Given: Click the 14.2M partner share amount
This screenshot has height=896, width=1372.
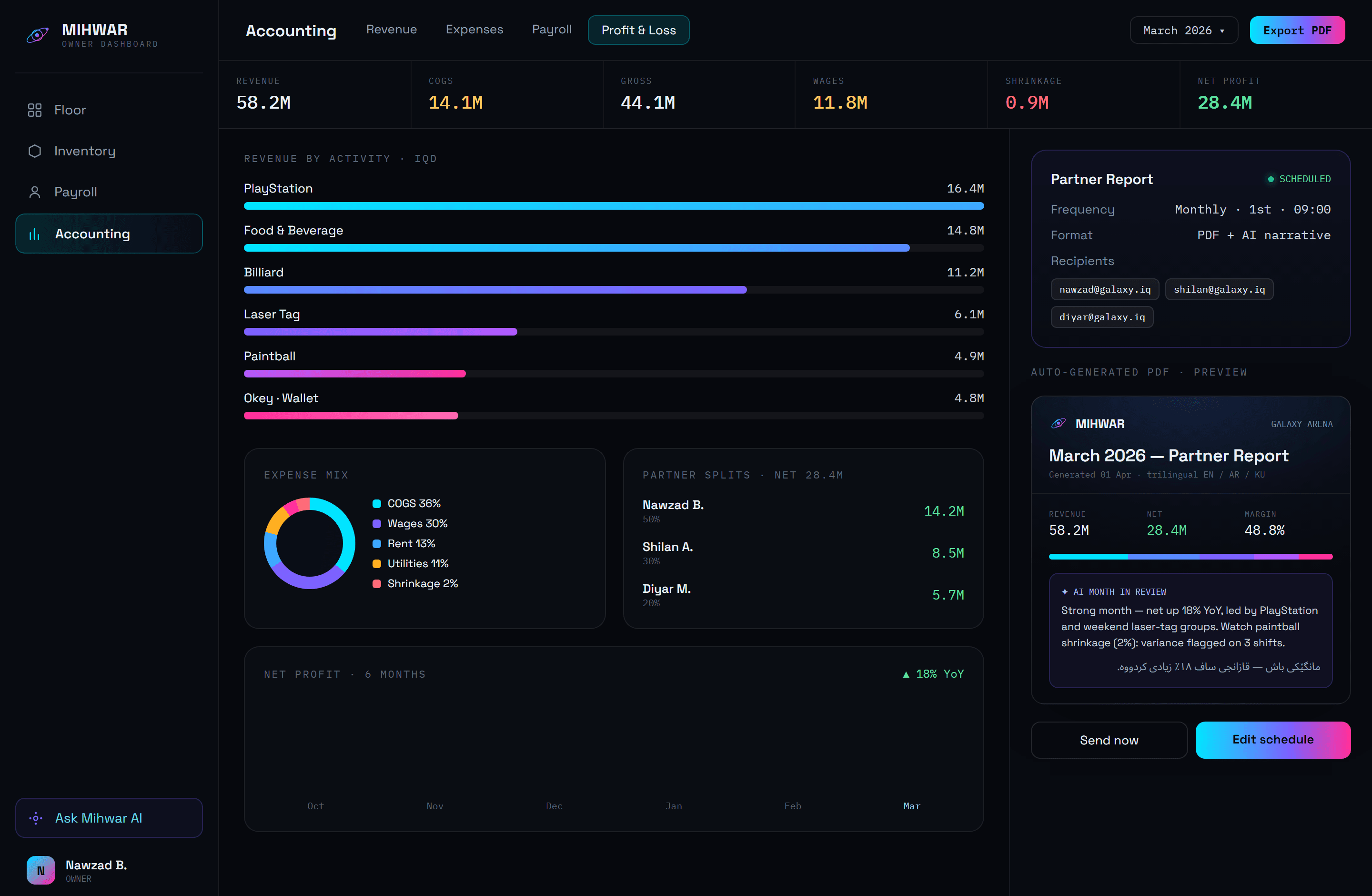Looking at the screenshot, I should 944,511.
